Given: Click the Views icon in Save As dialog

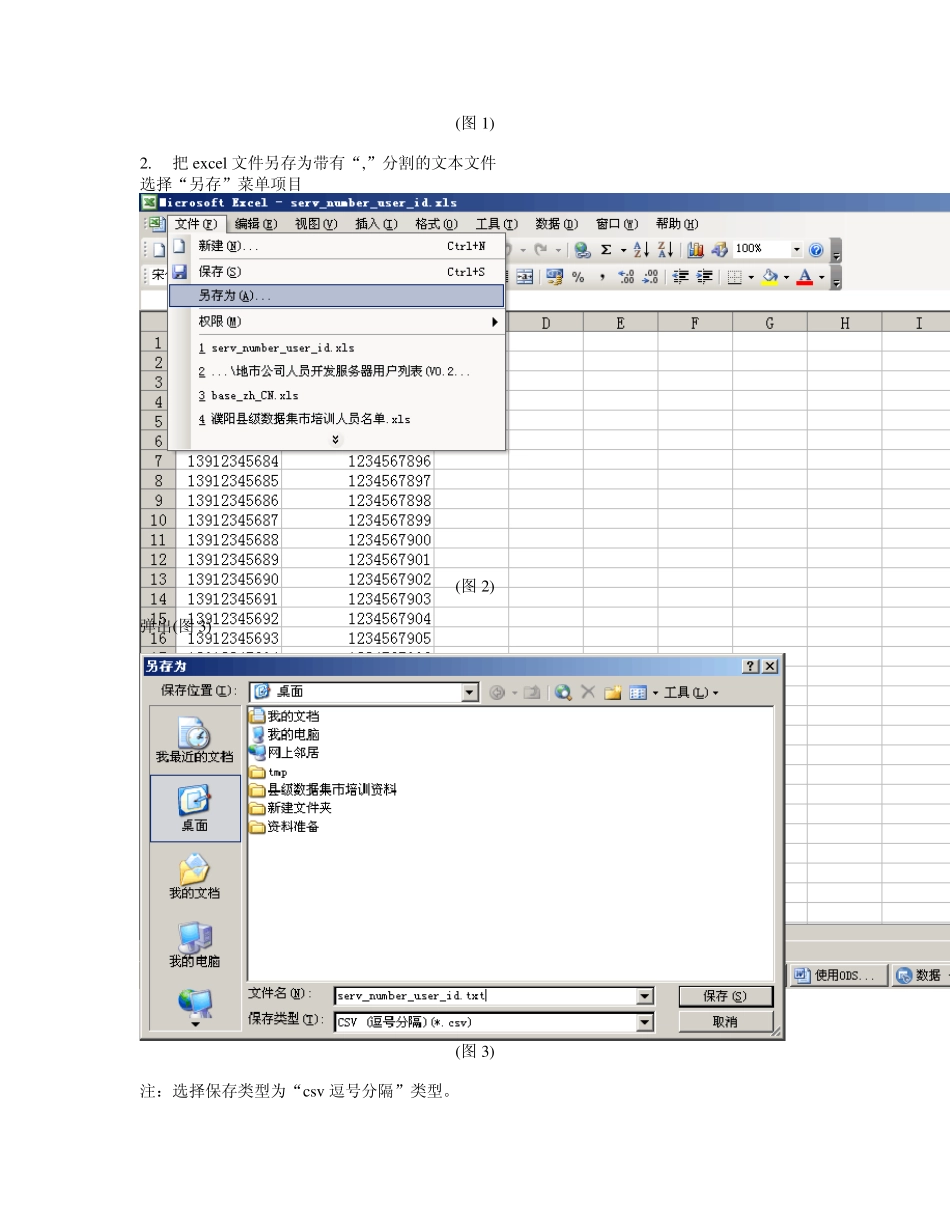Looking at the screenshot, I should (x=638, y=692).
